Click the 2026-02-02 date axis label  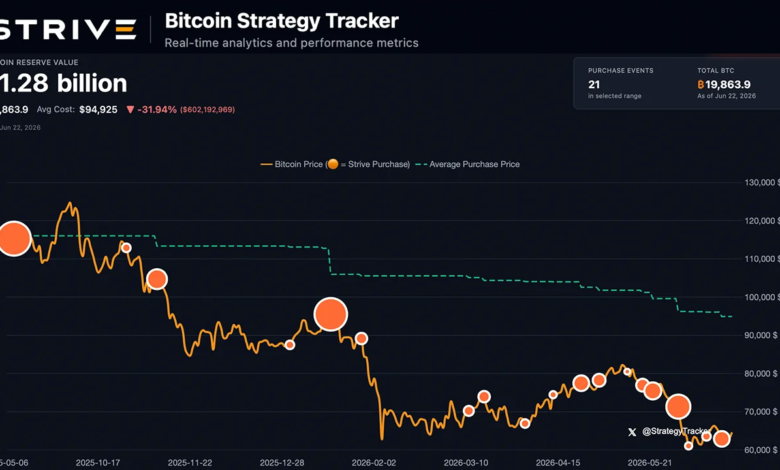pyautogui.click(x=374, y=463)
